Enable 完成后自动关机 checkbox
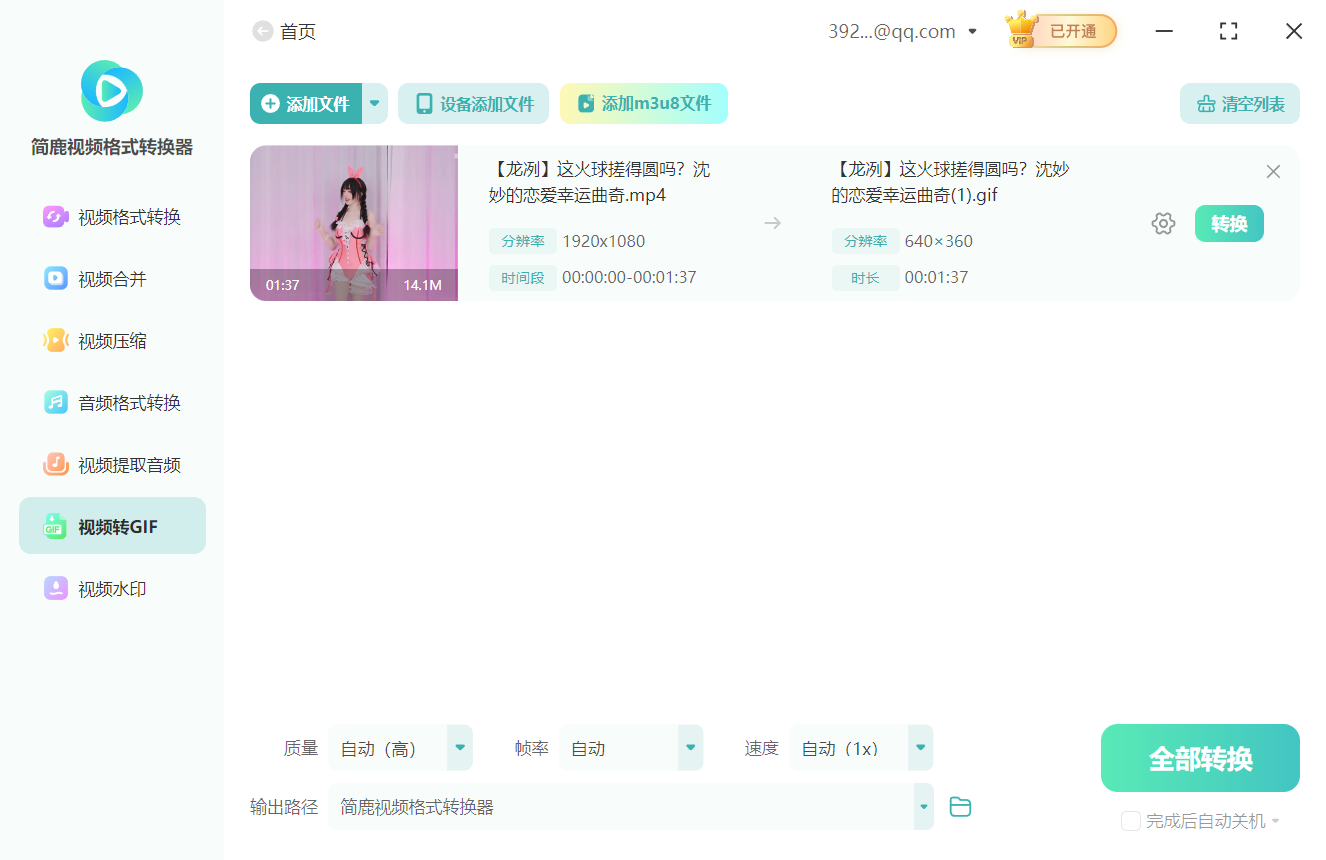The width and height of the screenshot is (1326, 860). 1131,821
